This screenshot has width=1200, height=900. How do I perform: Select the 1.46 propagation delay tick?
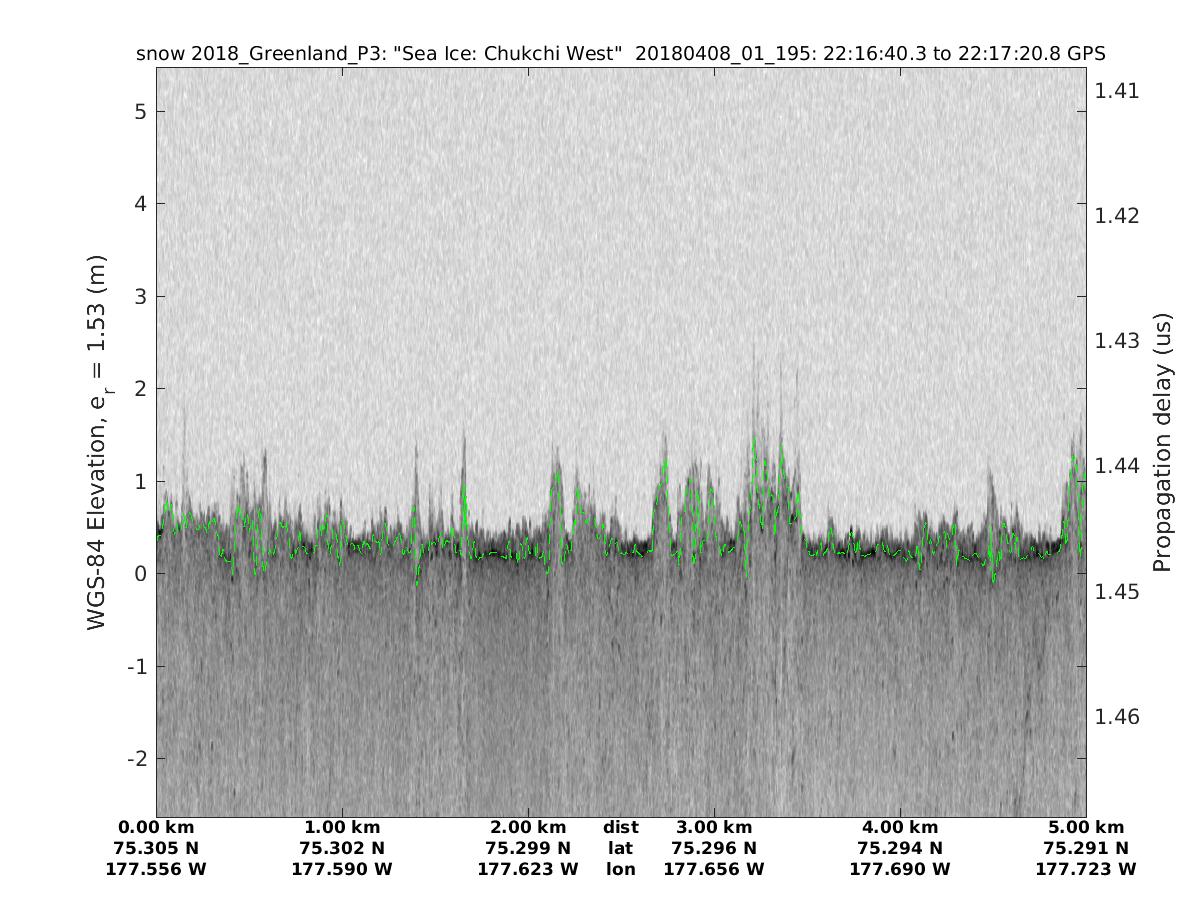tap(1116, 717)
